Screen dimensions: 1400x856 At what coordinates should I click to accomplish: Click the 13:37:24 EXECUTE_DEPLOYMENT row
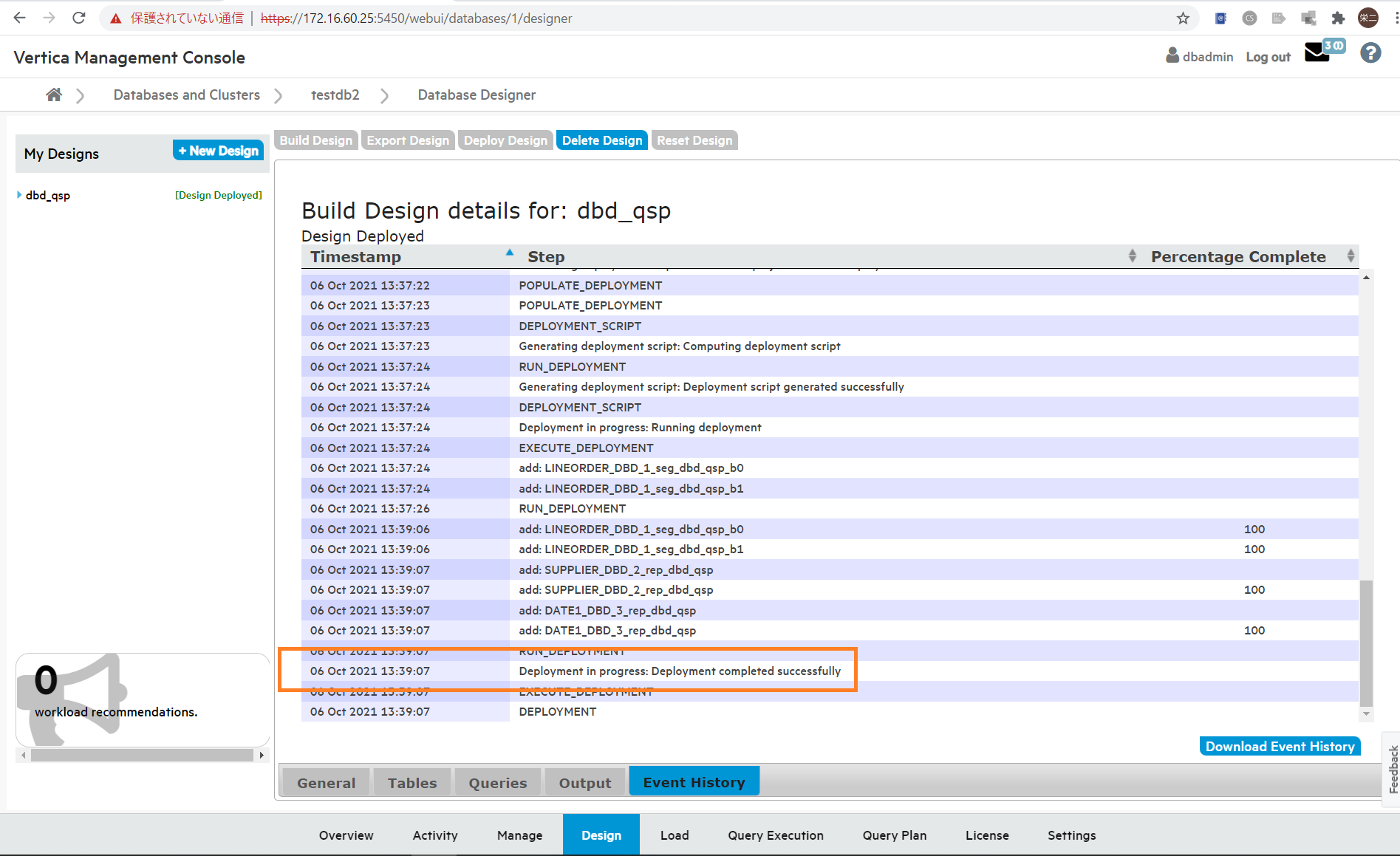(830, 448)
